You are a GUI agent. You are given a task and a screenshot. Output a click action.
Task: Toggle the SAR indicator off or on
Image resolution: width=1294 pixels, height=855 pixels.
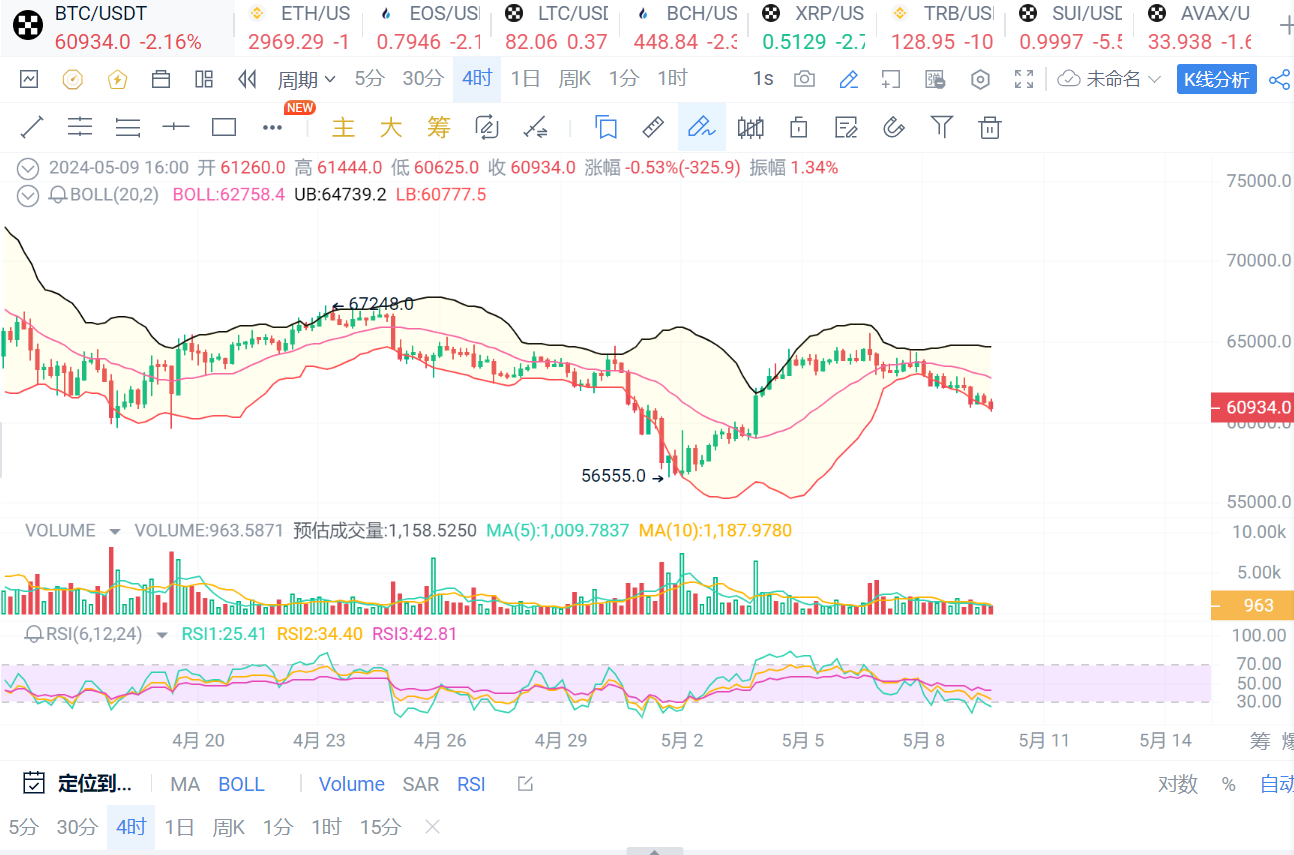pos(420,784)
